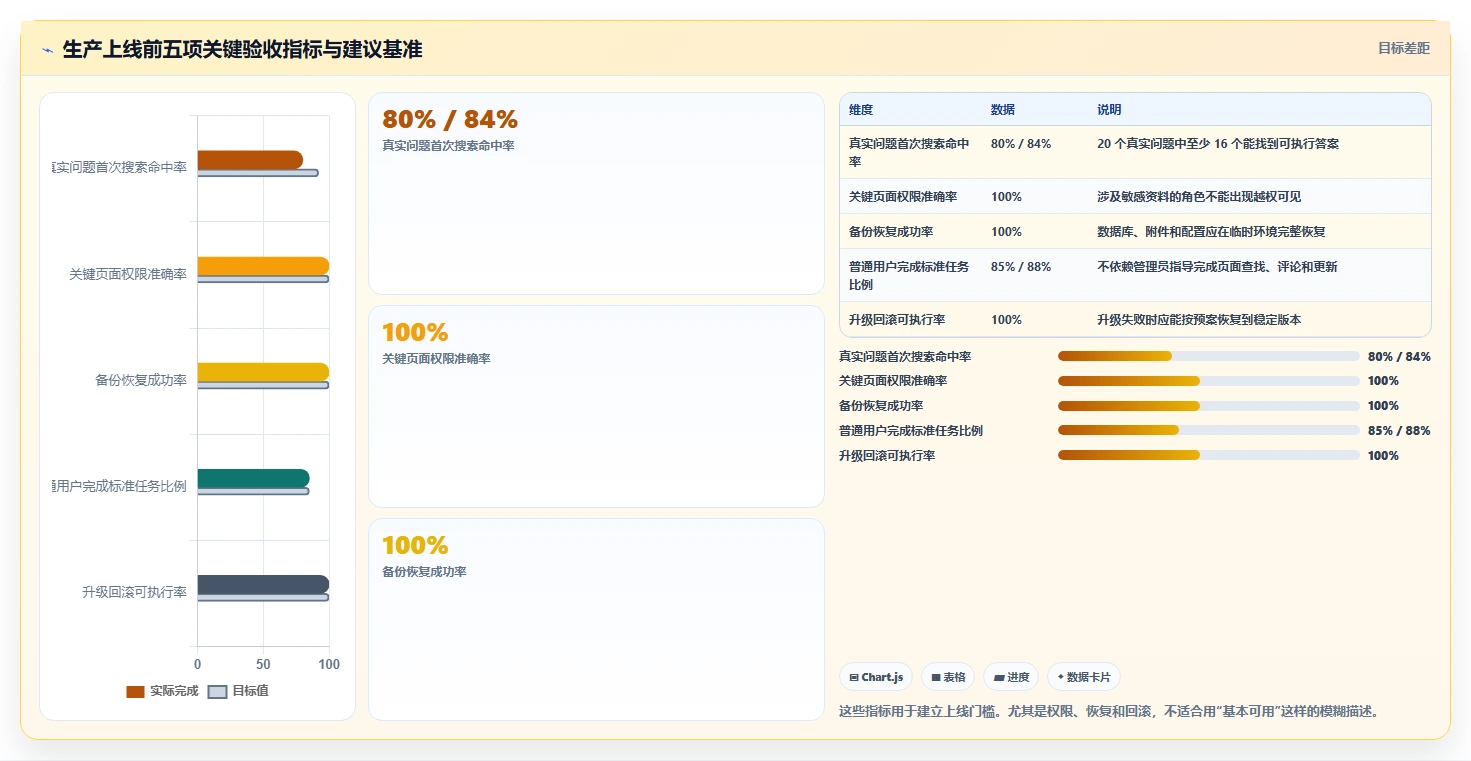This screenshot has width=1471, height=761.
Task: Select the 进度 chip
Action: (x=1011, y=677)
